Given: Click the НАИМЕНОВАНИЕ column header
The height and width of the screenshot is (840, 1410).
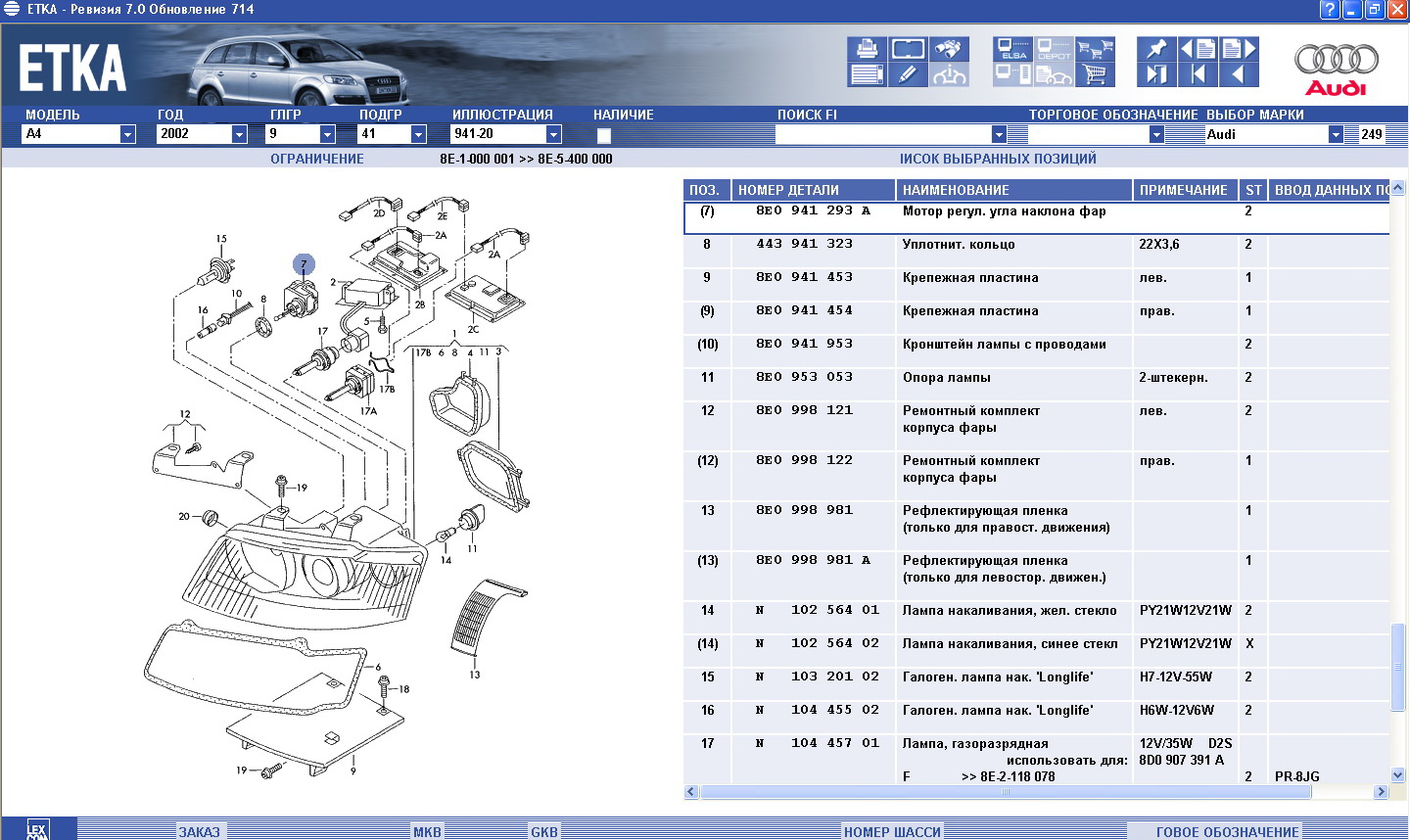Looking at the screenshot, I should pyautogui.click(x=1013, y=190).
